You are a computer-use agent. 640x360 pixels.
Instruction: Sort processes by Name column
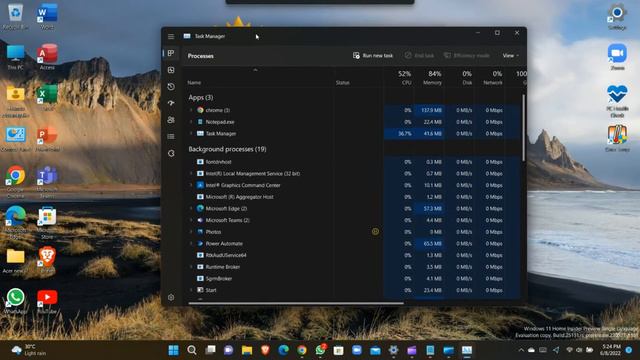point(194,83)
